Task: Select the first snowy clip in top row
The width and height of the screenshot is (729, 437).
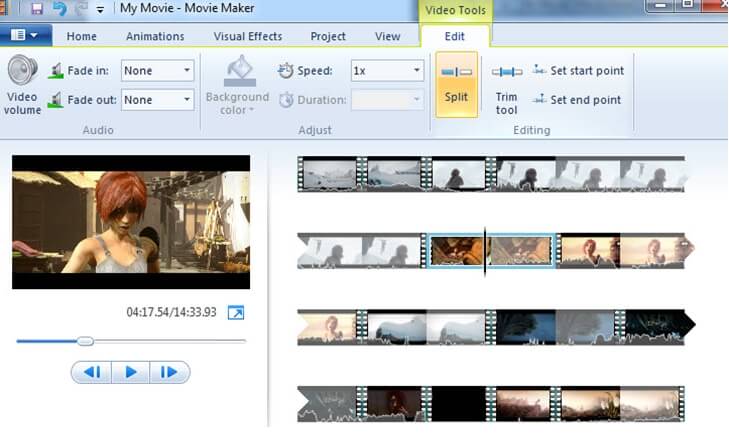Action: 330,174
